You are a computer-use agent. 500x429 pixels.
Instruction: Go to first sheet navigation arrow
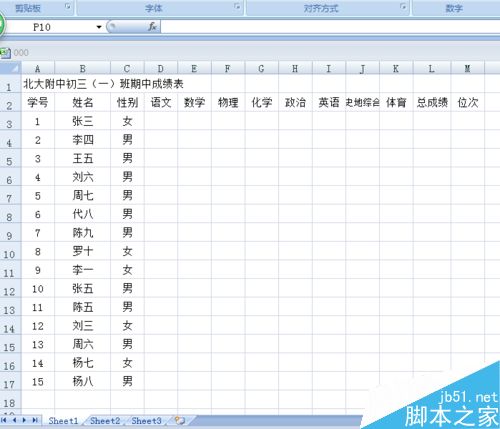click(x=4, y=420)
